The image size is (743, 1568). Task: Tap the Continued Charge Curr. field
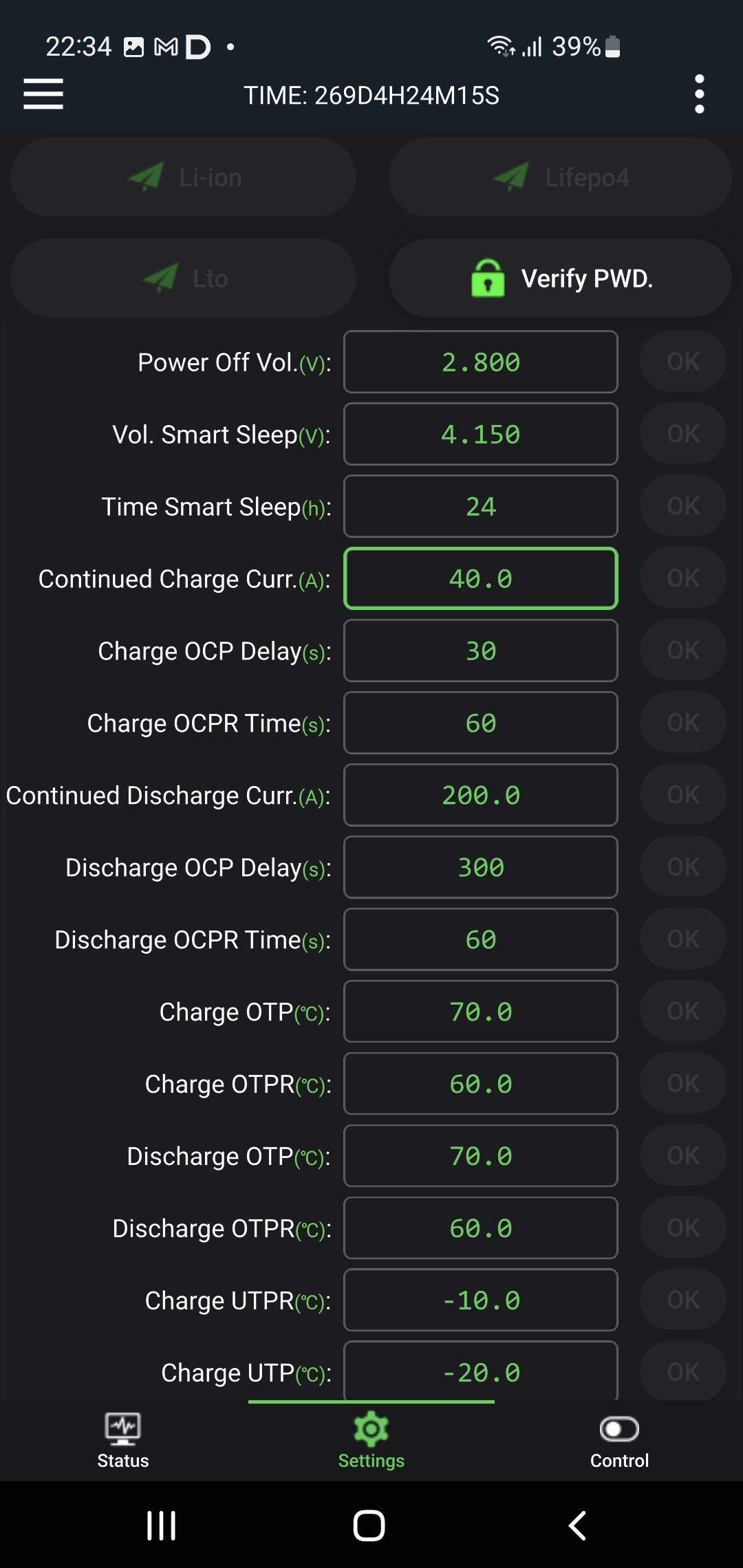[480, 578]
